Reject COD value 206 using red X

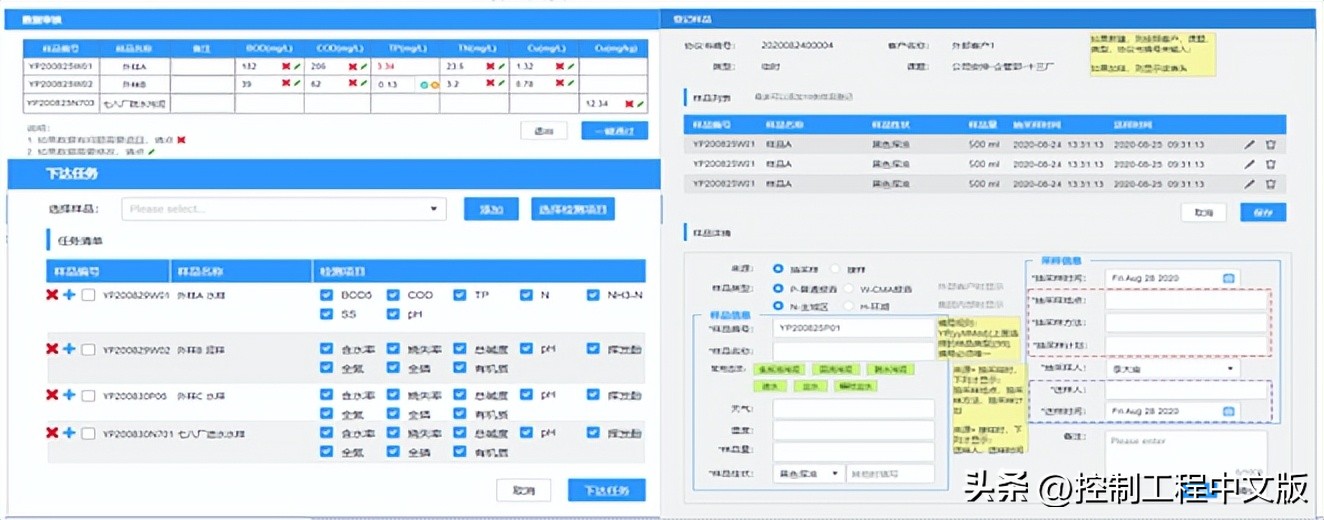351,66
